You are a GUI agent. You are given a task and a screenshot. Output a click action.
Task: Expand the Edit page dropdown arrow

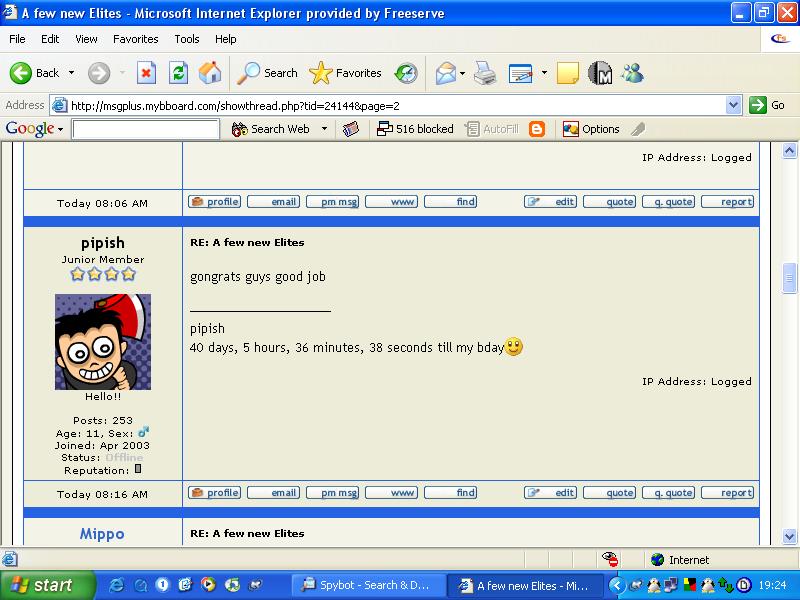544,73
